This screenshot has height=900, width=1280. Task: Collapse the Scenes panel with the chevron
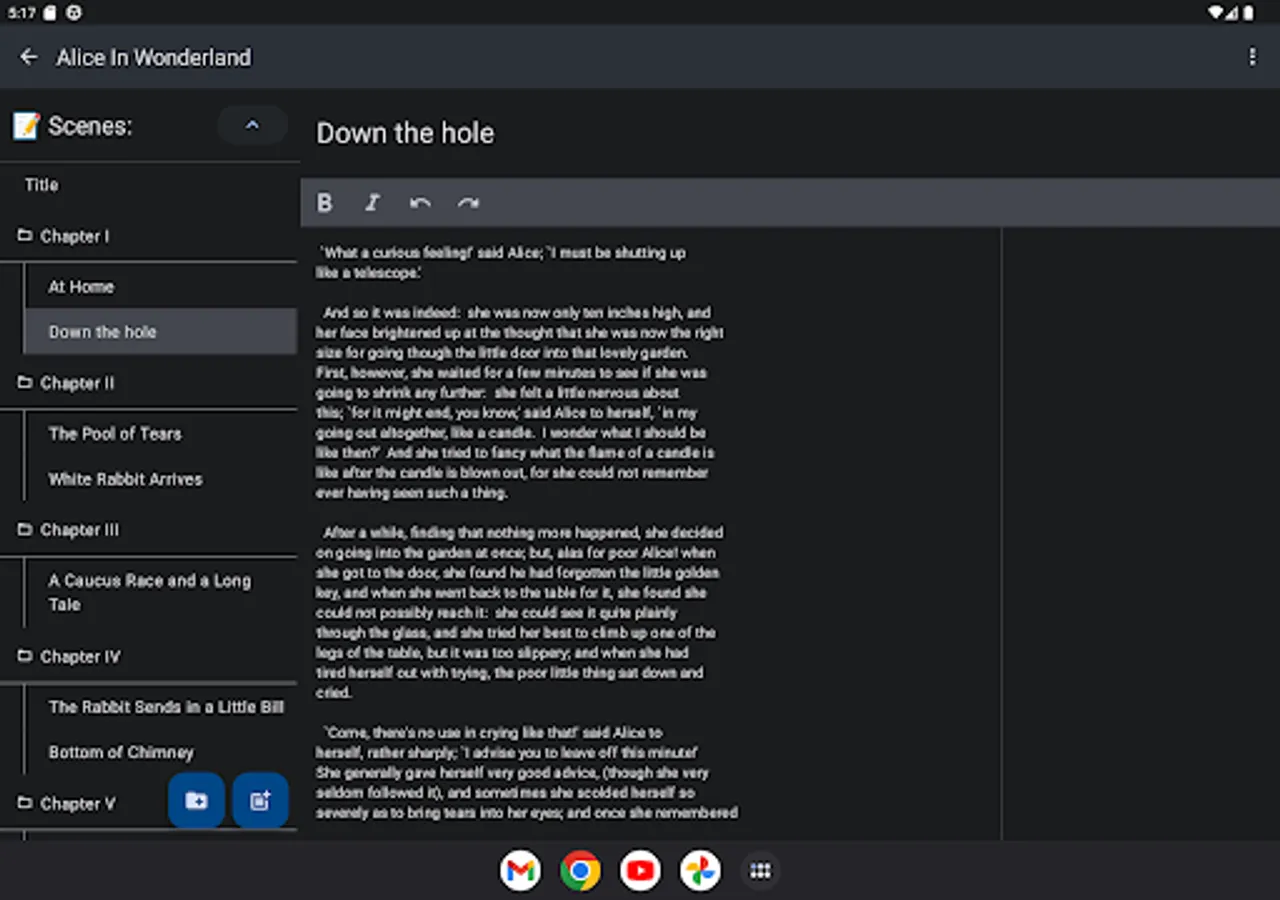[252, 125]
